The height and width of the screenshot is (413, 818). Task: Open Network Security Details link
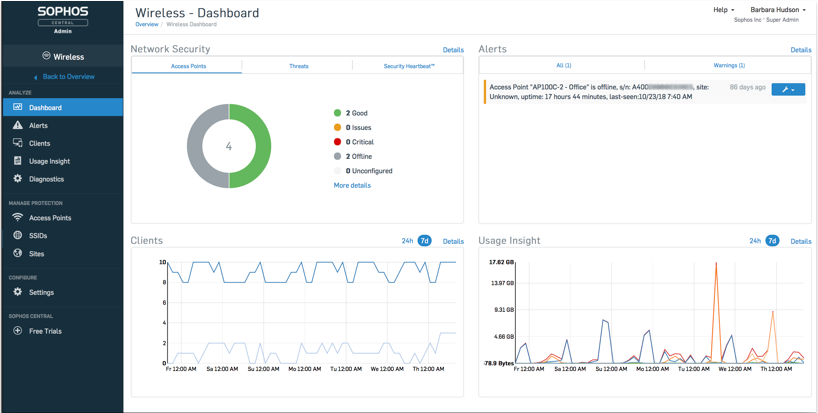[453, 50]
